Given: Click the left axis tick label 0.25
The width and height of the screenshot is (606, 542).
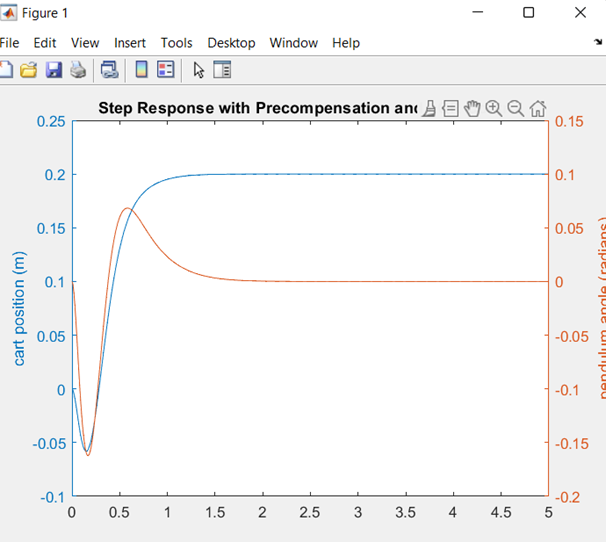Looking at the screenshot, I should click(51, 122).
